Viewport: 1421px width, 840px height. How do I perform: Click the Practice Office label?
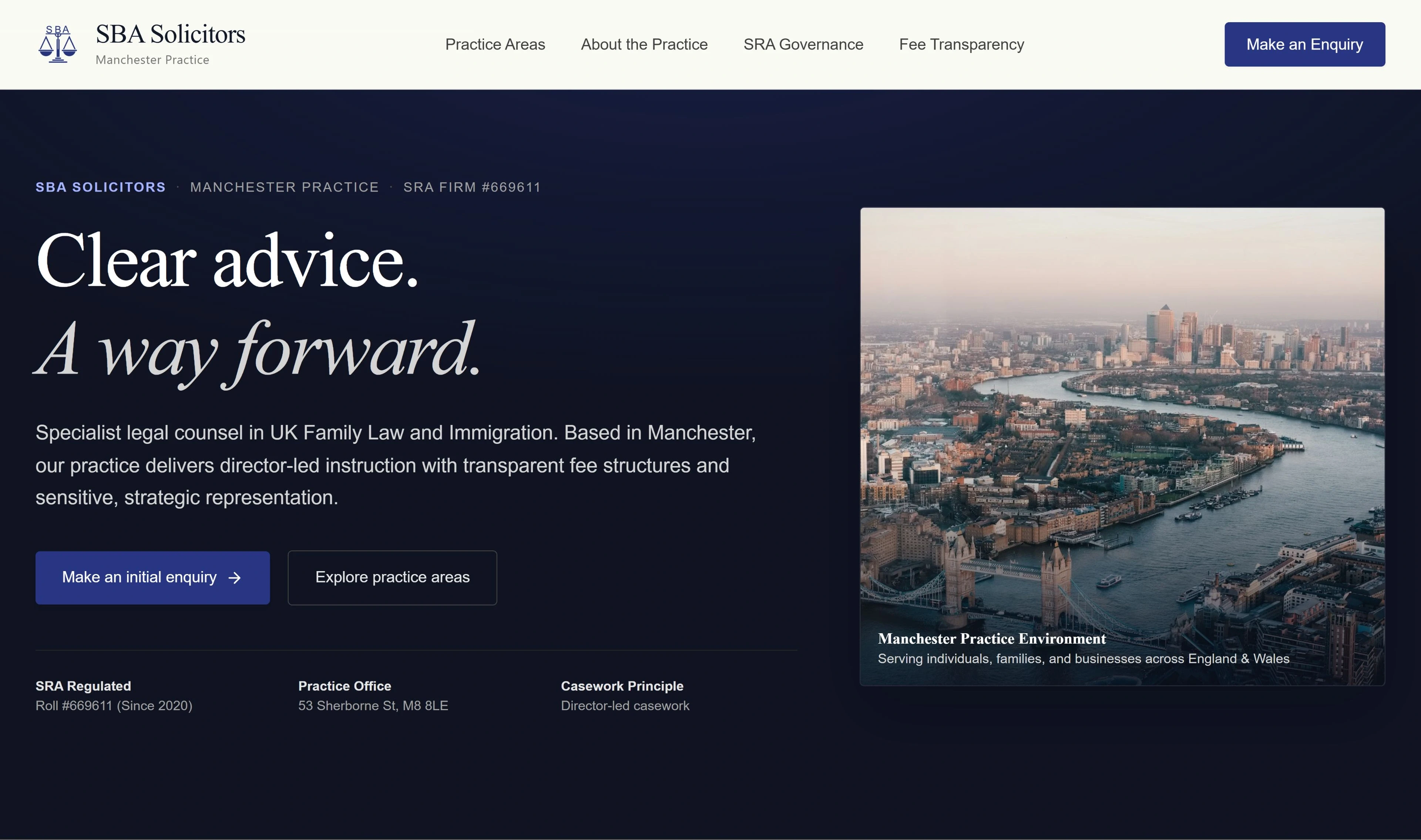tap(345, 686)
